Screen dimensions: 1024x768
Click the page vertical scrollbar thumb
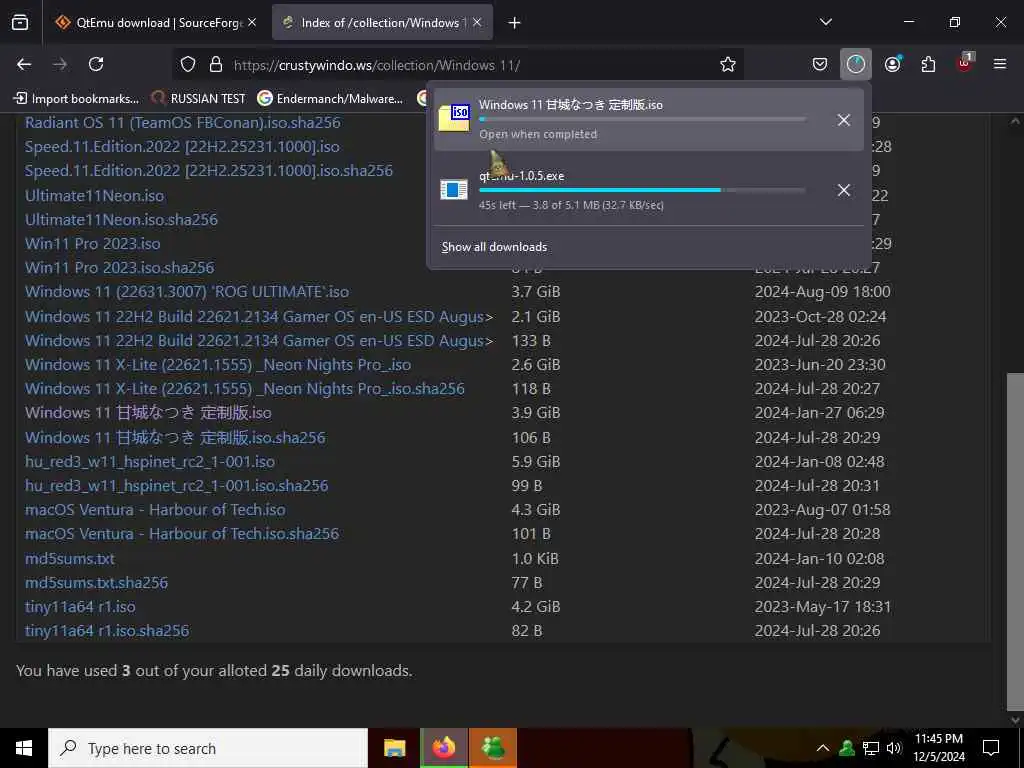click(1016, 540)
